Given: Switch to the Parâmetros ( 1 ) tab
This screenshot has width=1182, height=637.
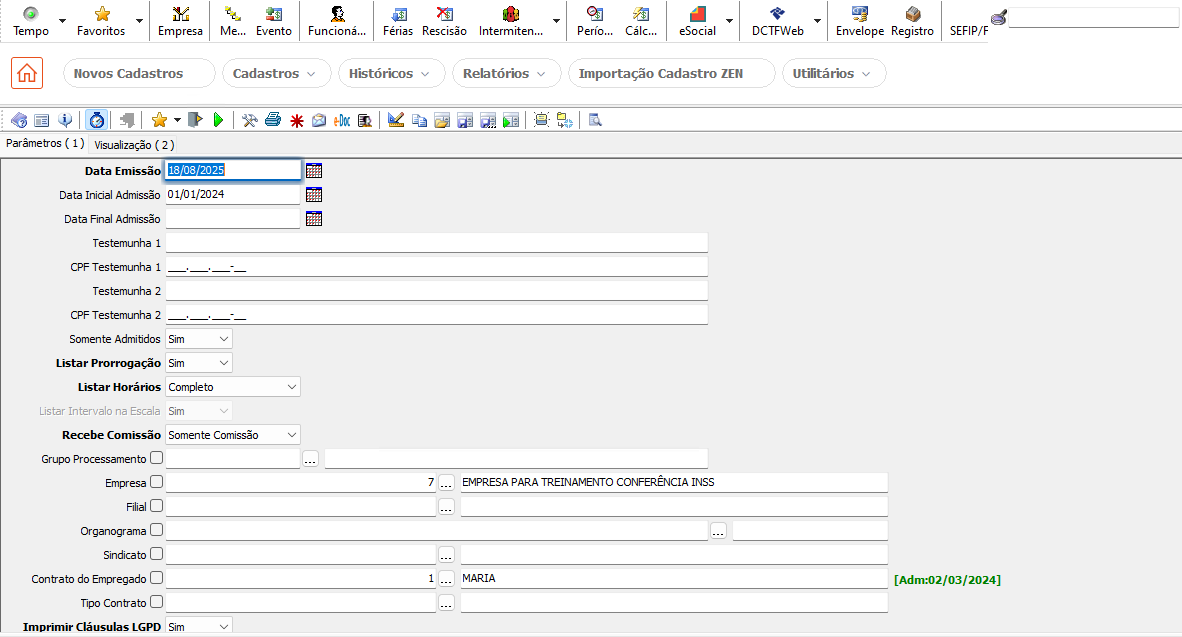Looking at the screenshot, I should (x=44, y=143).
